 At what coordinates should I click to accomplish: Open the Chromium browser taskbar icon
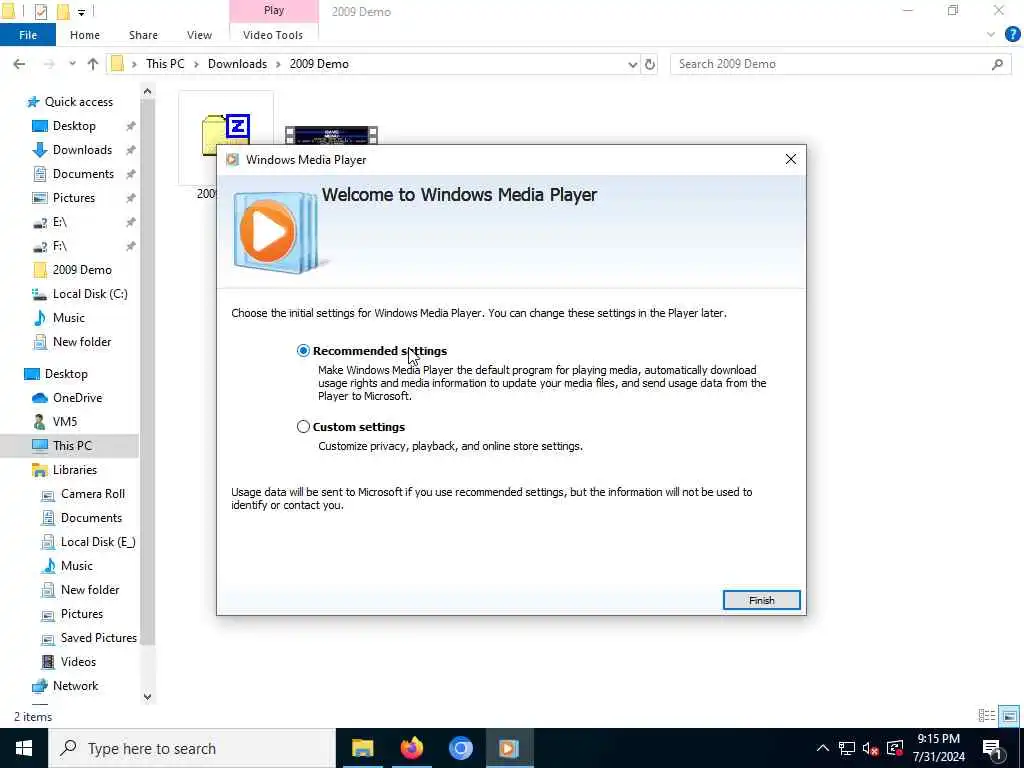[x=460, y=748]
